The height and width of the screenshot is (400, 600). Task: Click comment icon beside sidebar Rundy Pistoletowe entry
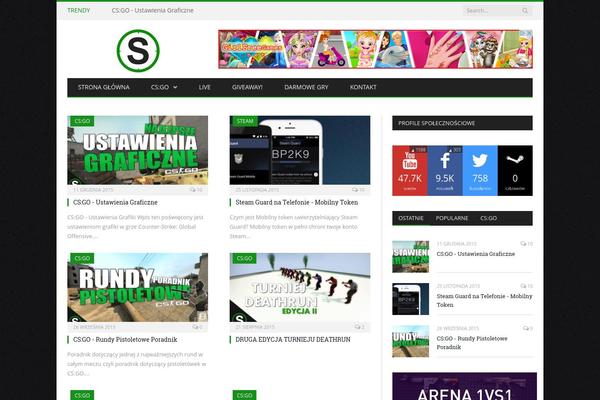pos(526,328)
